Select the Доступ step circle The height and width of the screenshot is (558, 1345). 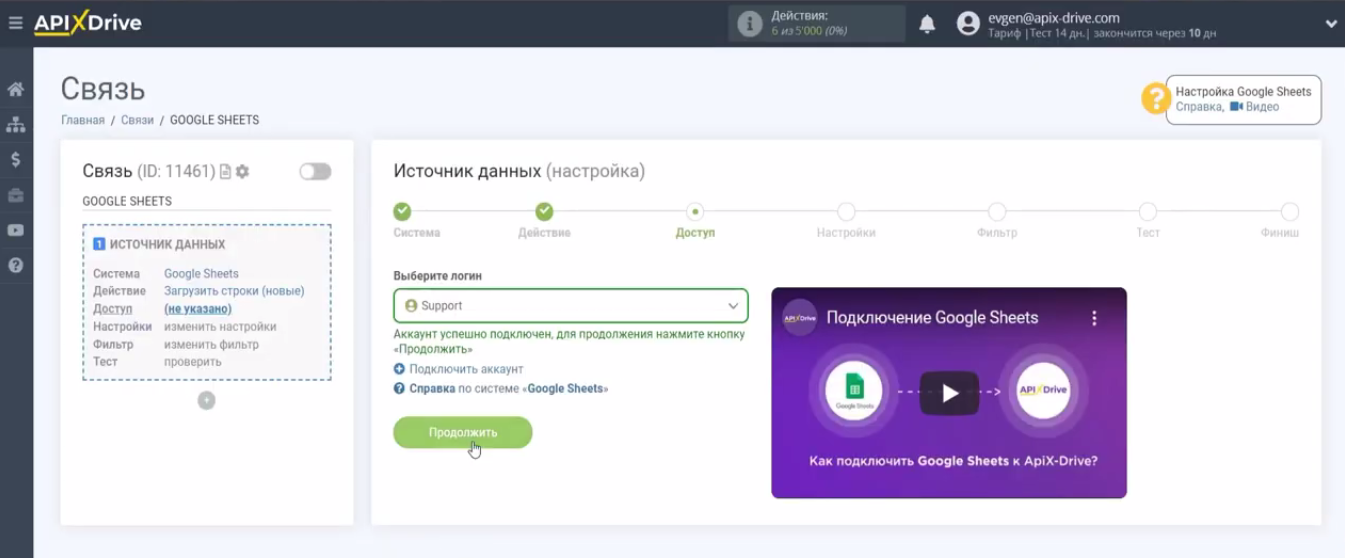[x=695, y=211]
